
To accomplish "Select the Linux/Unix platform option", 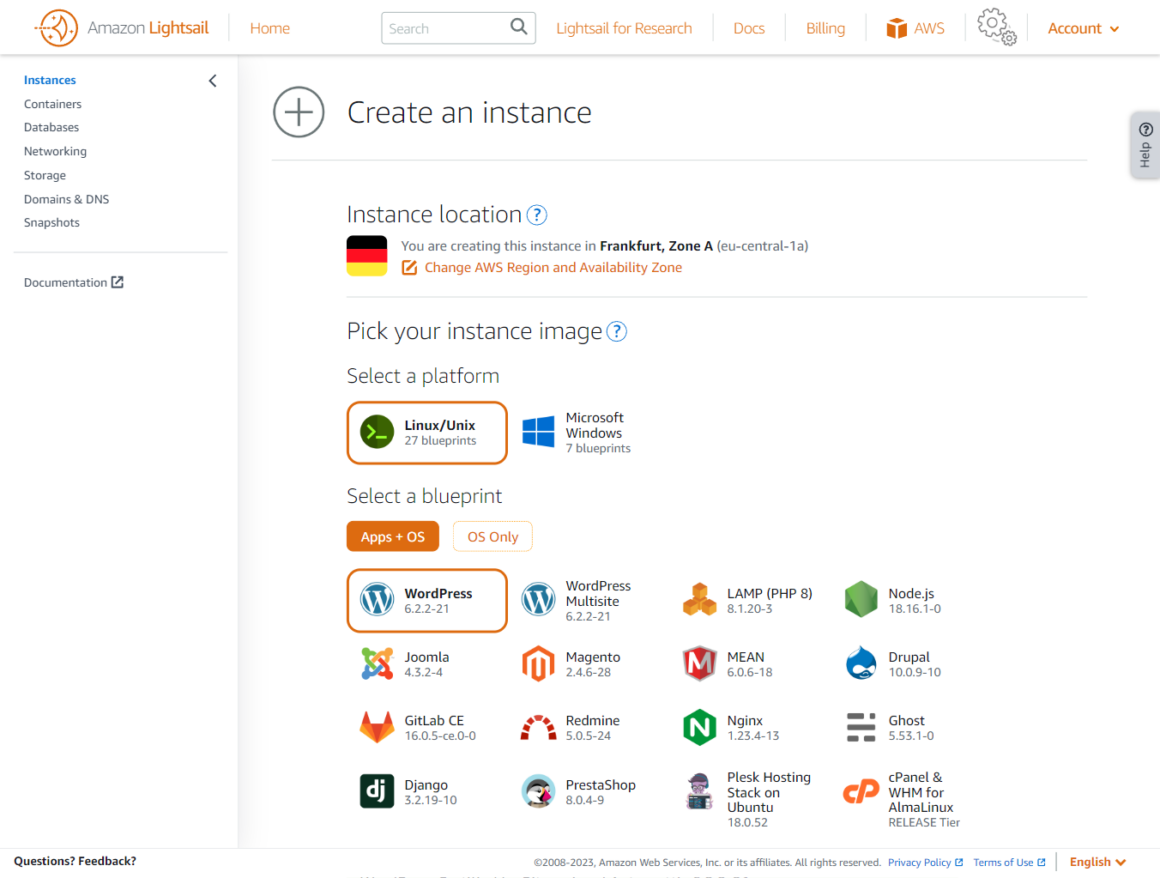I will tap(427, 433).
